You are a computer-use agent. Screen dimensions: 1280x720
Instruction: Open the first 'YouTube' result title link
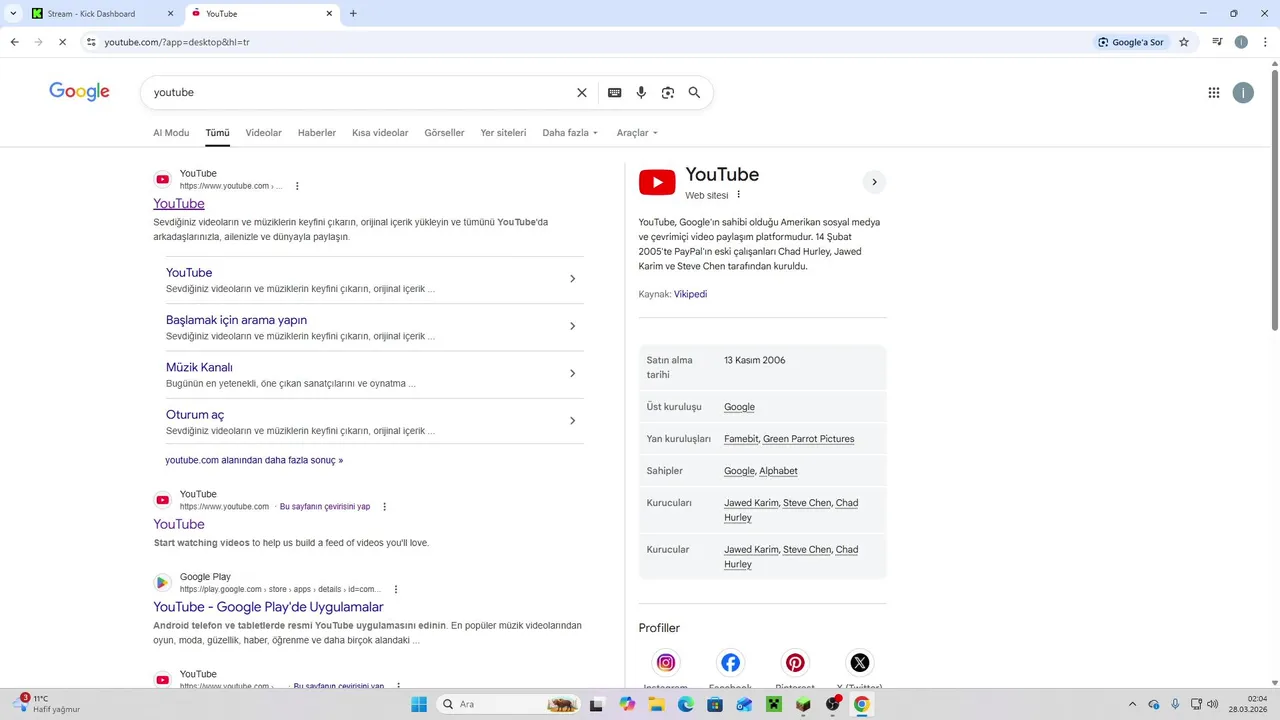[x=179, y=203]
